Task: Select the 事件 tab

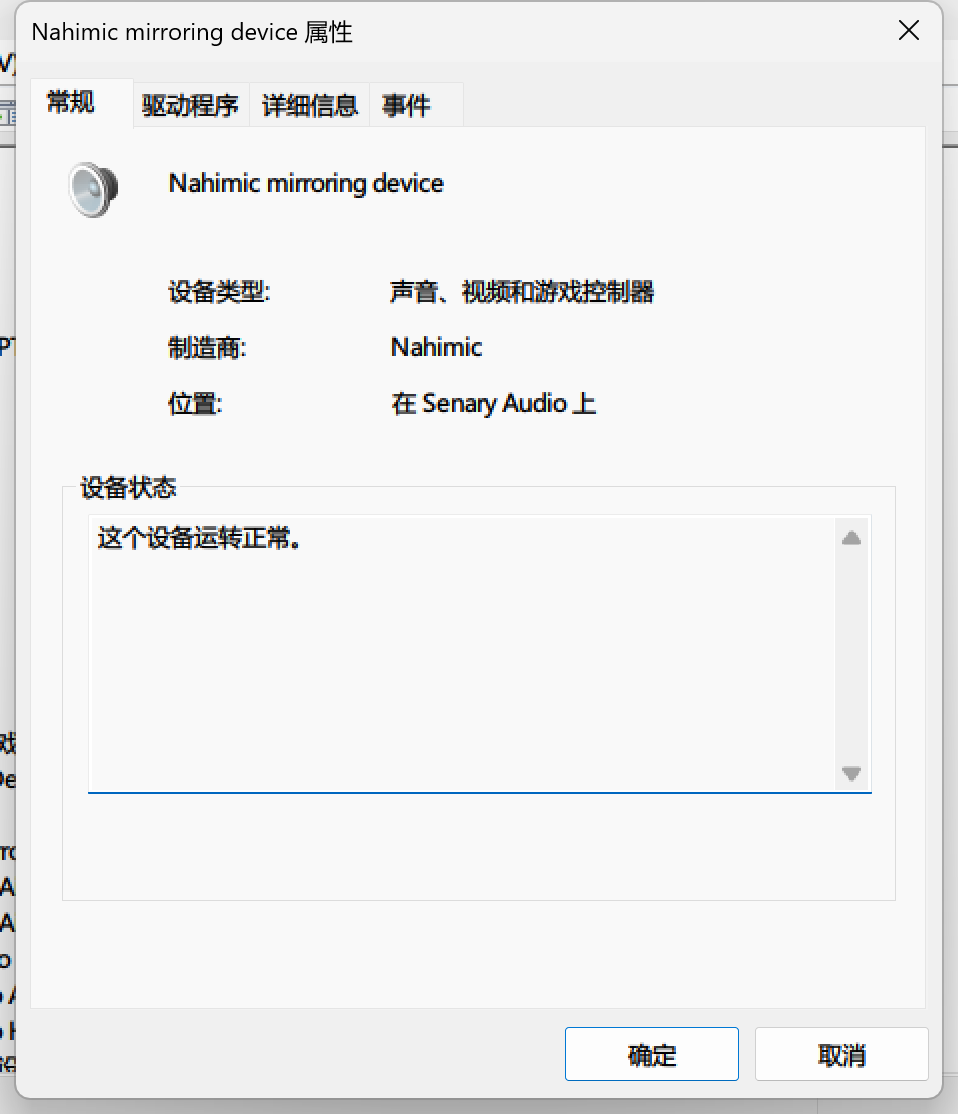Action: click(x=405, y=104)
